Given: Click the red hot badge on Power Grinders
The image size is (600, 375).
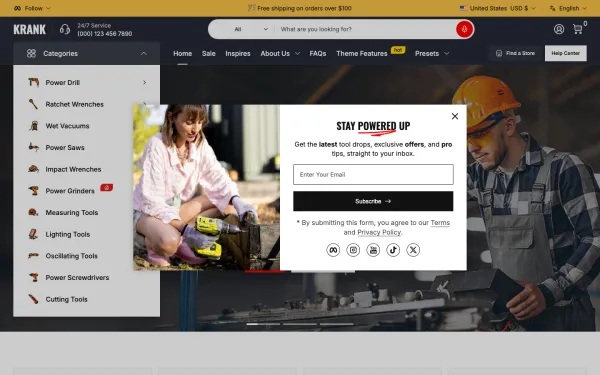Looking at the screenshot, I should pyautogui.click(x=106, y=188).
